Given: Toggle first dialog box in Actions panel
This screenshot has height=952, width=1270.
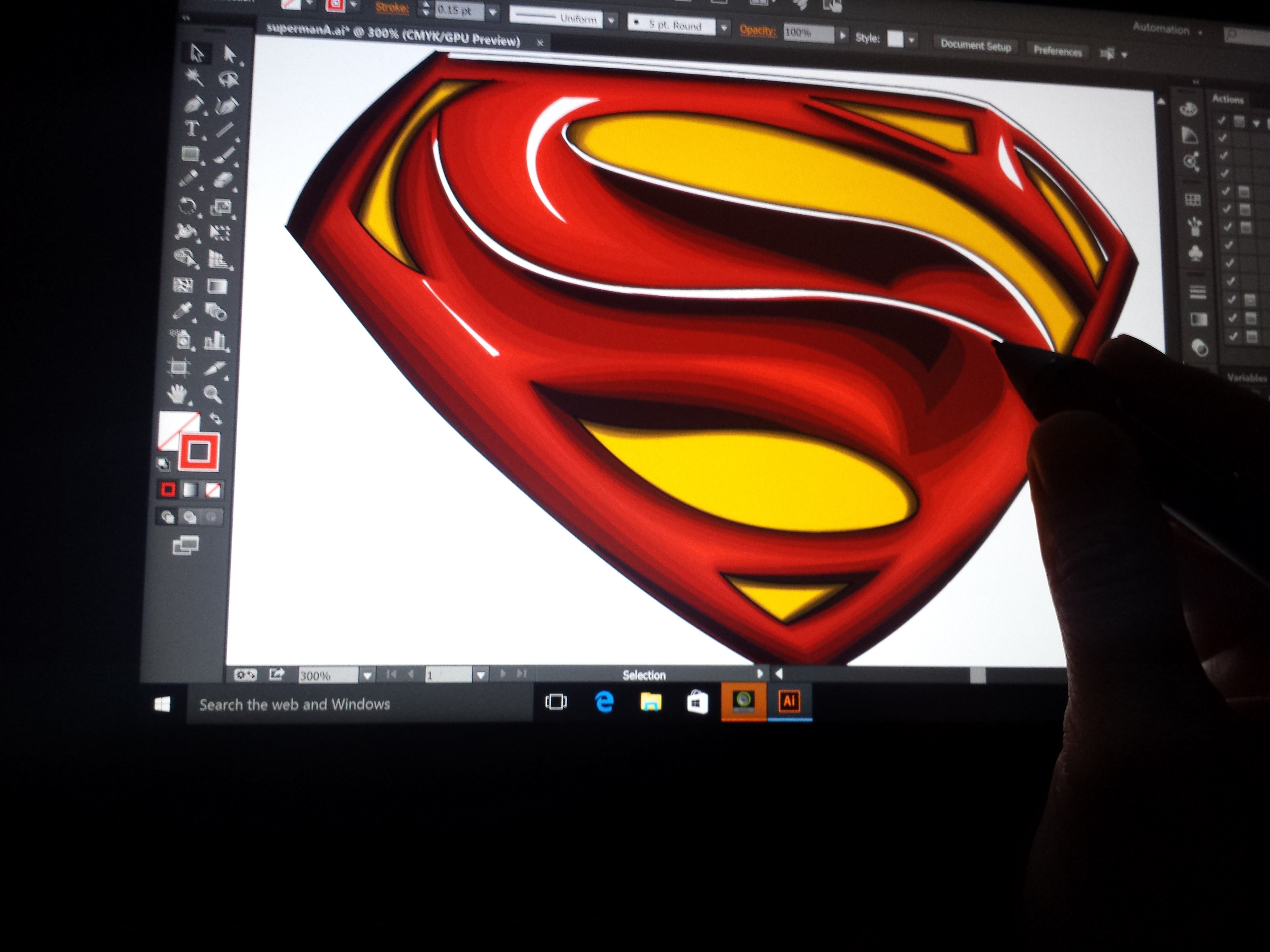Looking at the screenshot, I should point(1240,122).
